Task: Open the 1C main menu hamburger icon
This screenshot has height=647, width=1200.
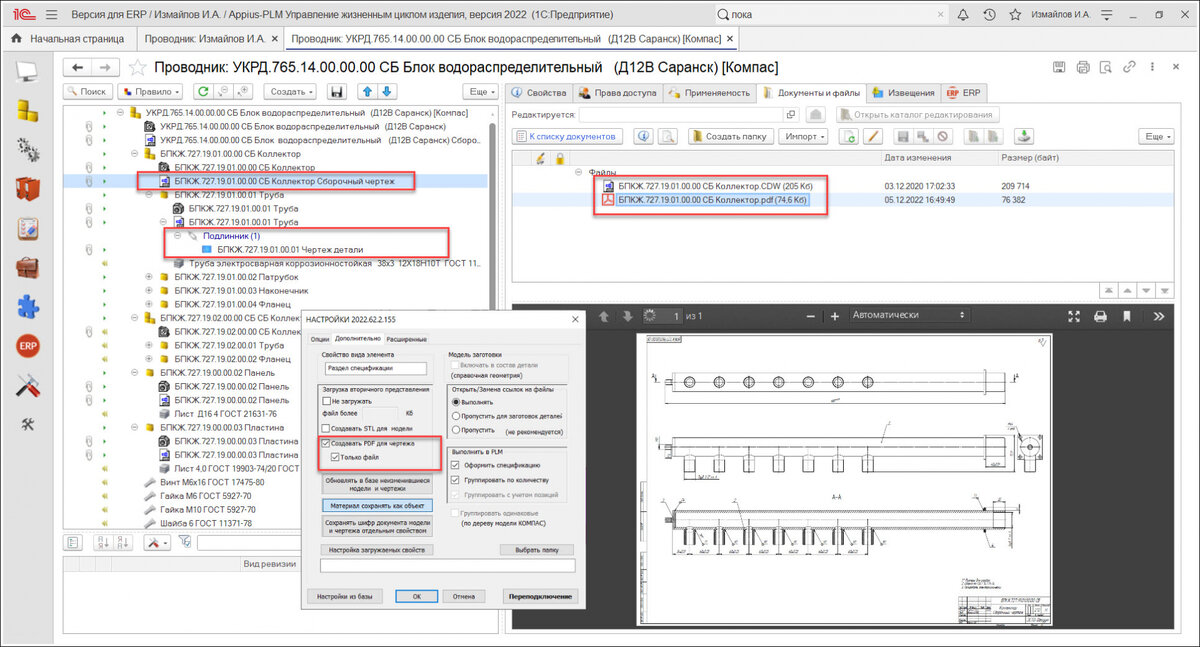Action: (x=51, y=15)
